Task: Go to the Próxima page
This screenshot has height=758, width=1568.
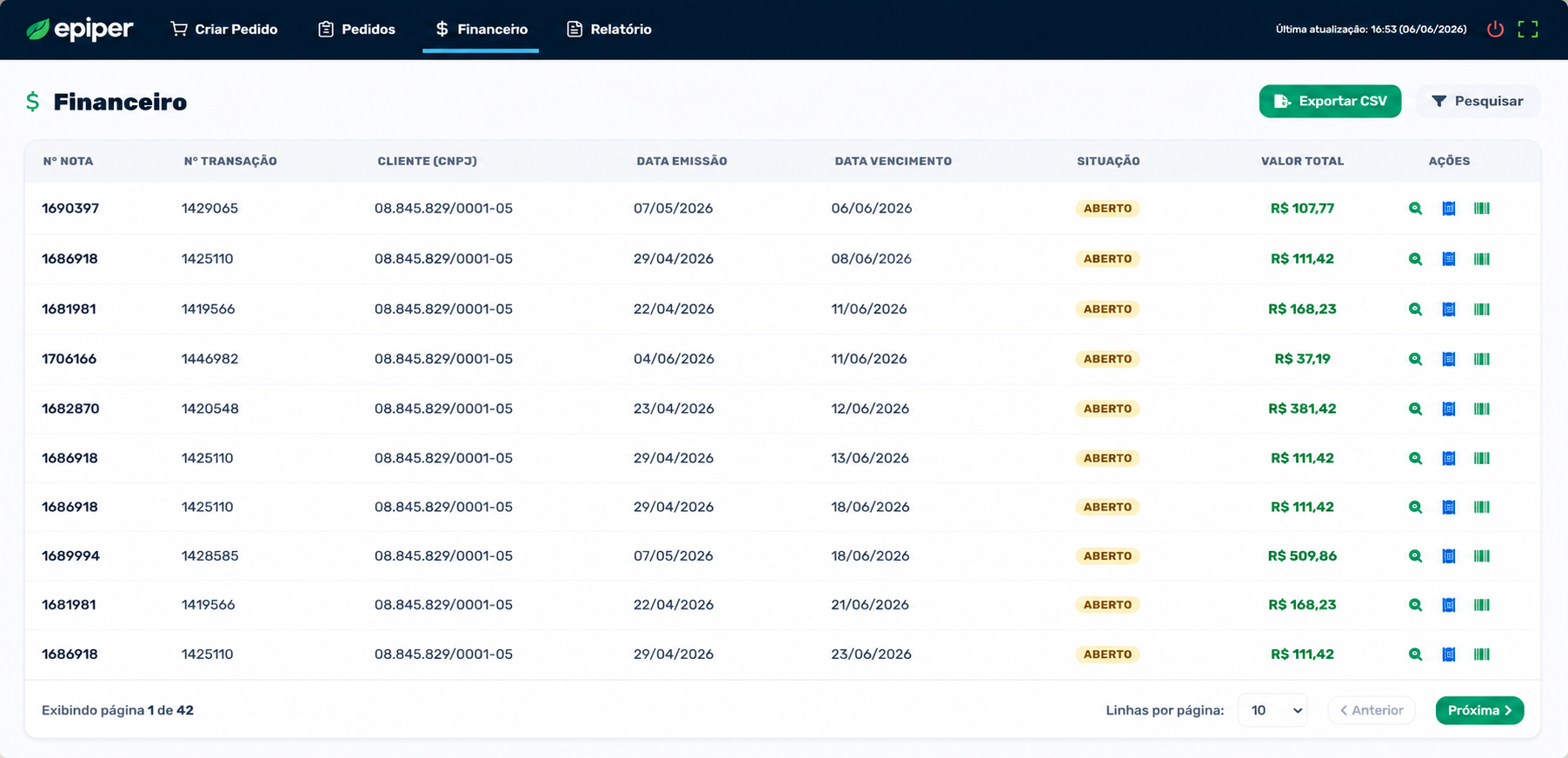Action: [1479, 710]
